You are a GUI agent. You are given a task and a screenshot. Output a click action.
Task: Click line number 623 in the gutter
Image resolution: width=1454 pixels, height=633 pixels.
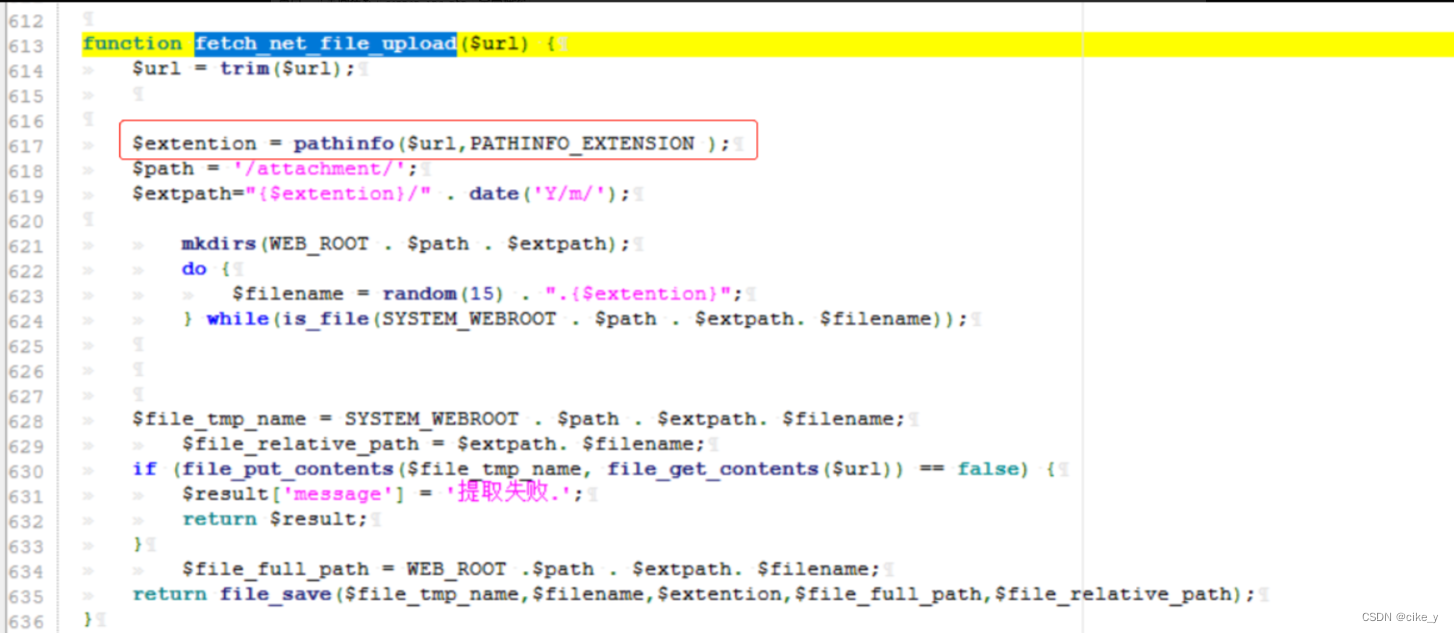pos(26,296)
